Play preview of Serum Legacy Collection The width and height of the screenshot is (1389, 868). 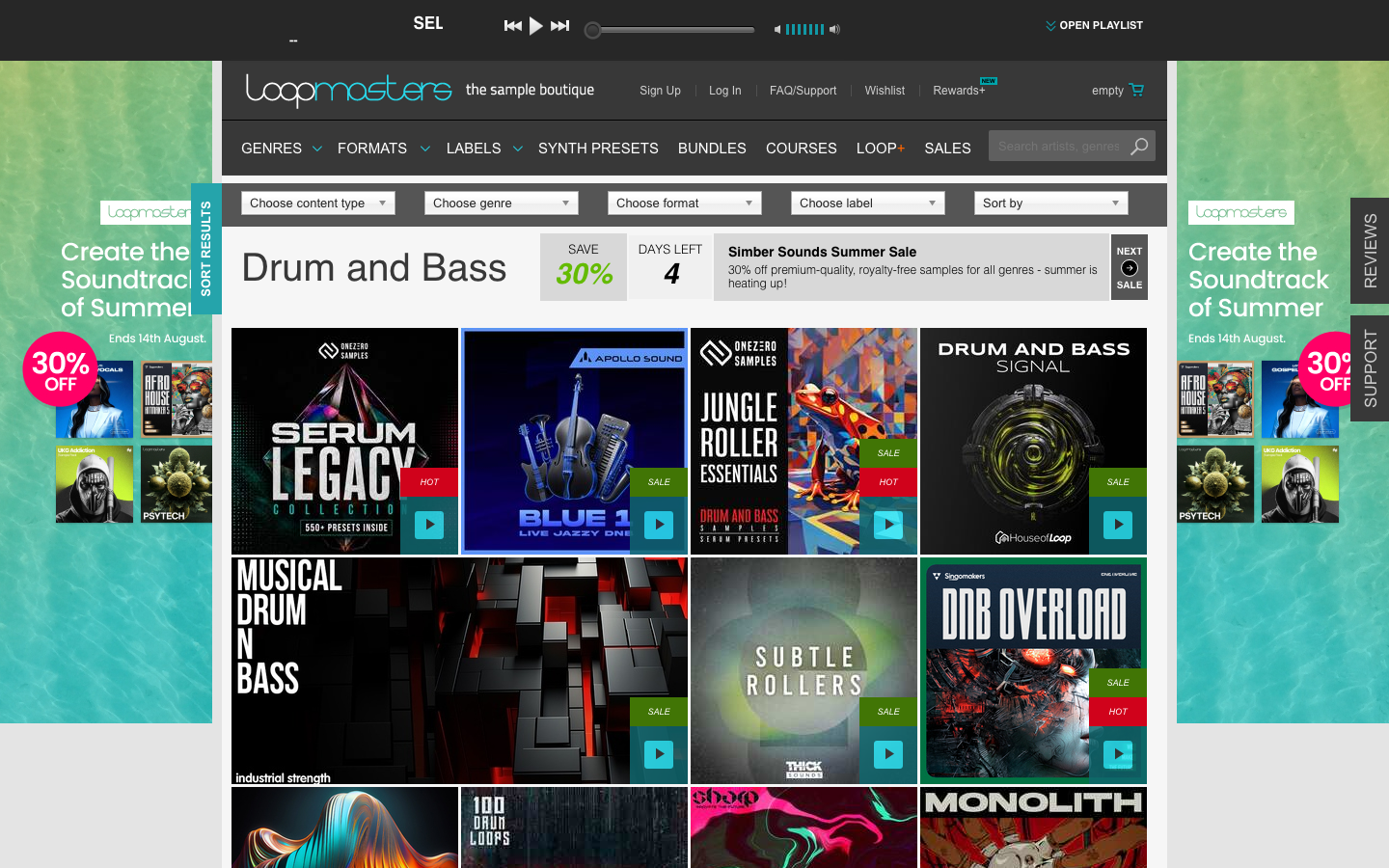pos(429,525)
